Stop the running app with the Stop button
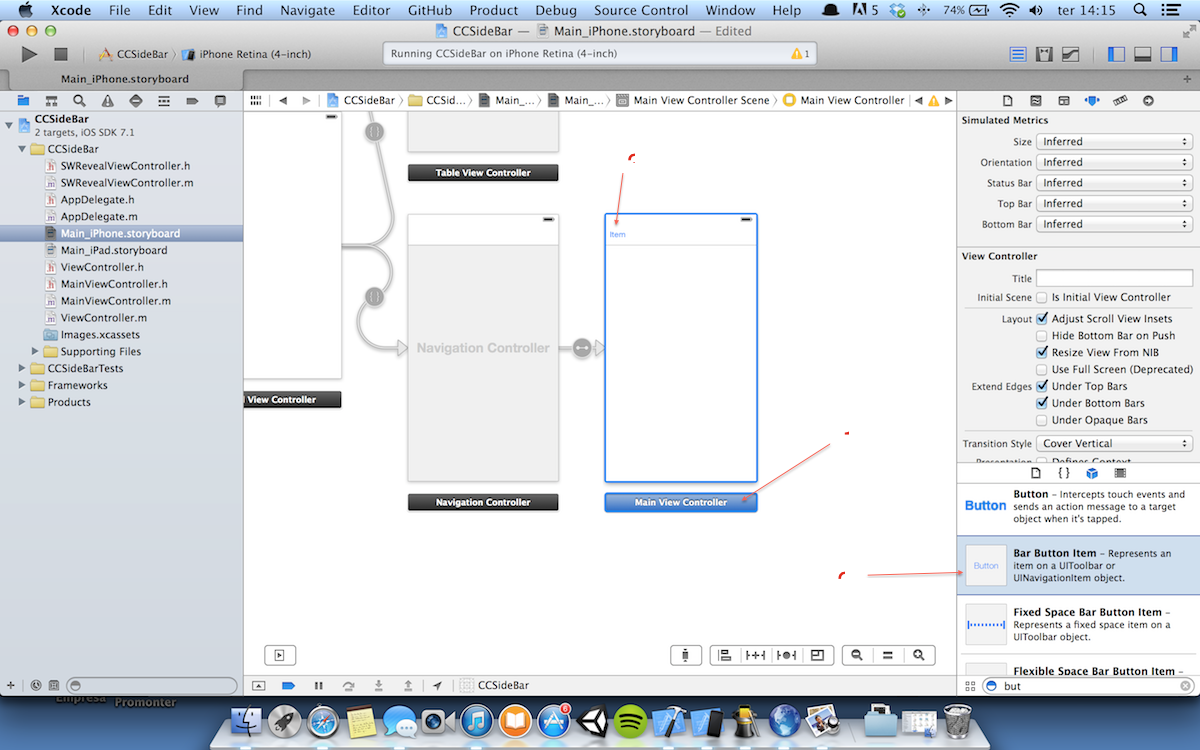Image resolution: width=1200 pixels, height=750 pixels. (x=61, y=54)
